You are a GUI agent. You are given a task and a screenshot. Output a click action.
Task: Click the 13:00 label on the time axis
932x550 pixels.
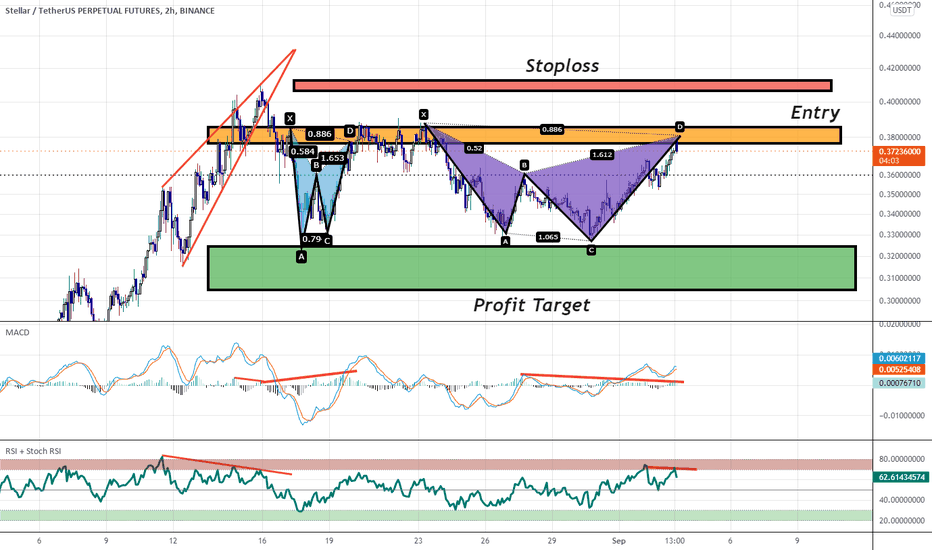point(675,540)
